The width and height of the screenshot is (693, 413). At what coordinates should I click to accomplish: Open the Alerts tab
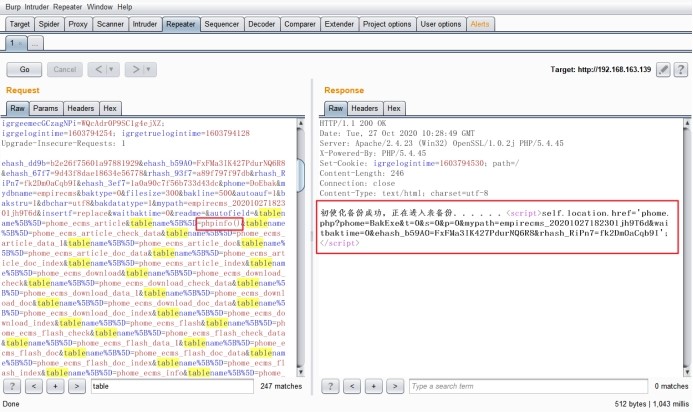coord(480,24)
